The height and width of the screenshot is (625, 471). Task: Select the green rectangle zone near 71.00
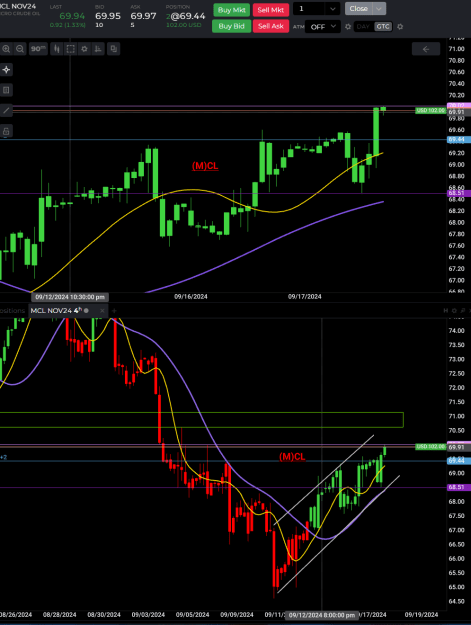point(202,420)
